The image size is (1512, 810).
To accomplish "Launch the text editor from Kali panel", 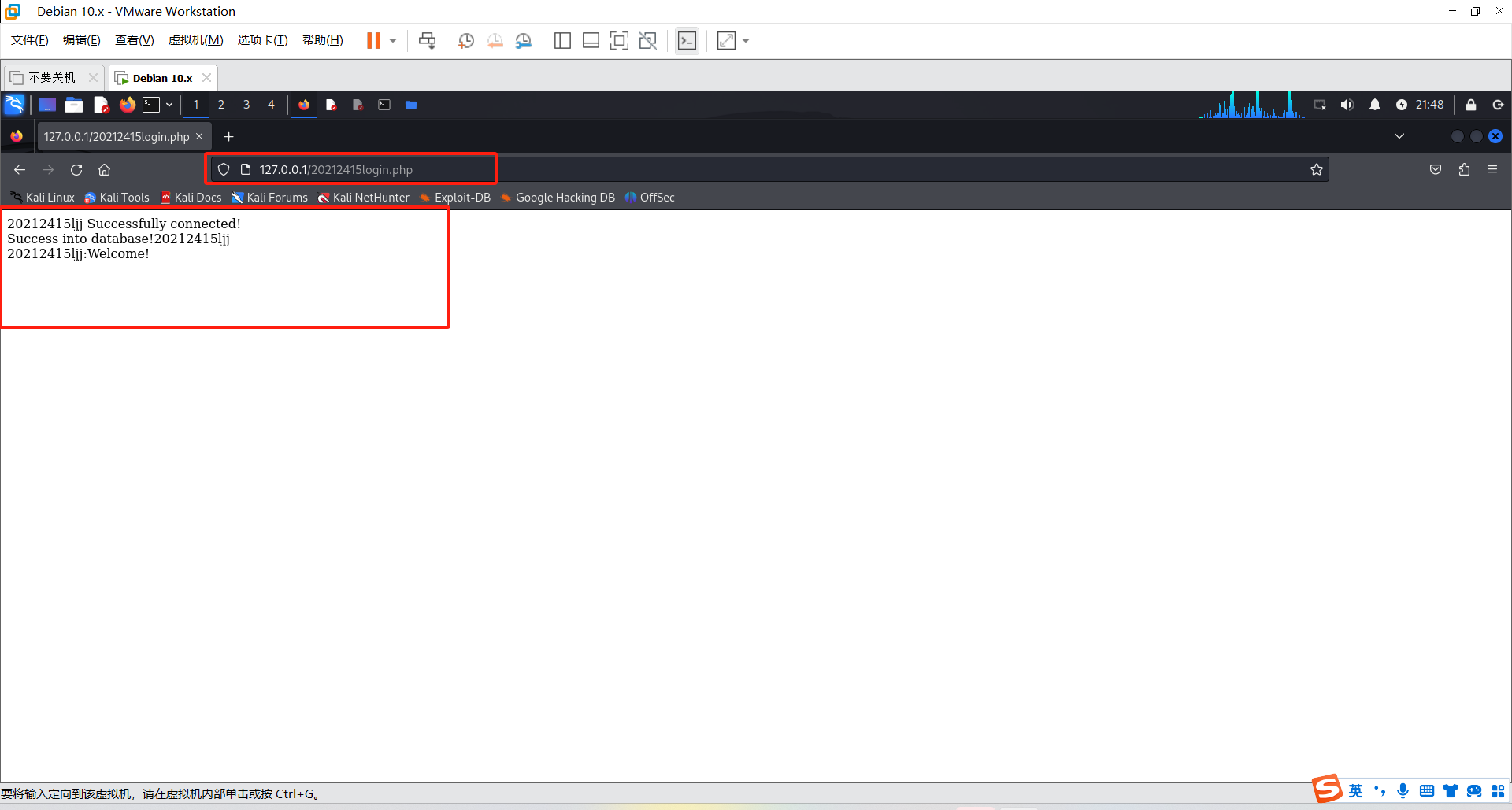I will [101, 105].
